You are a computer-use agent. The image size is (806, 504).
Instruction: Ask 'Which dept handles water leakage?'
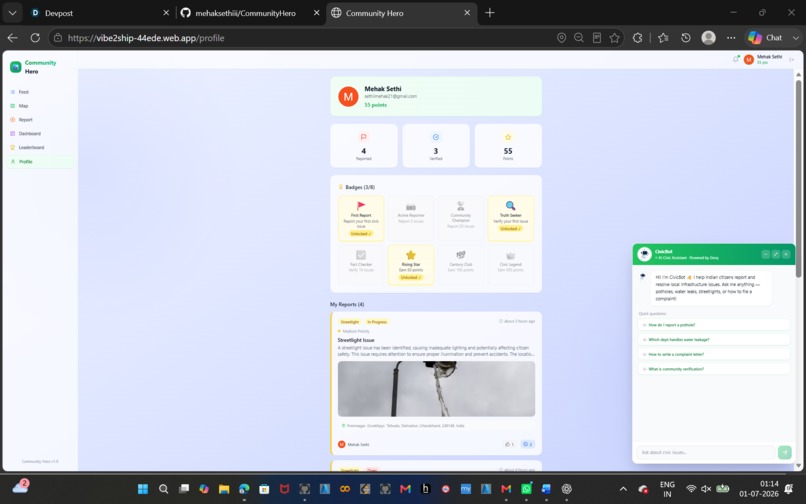(x=714, y=339)
